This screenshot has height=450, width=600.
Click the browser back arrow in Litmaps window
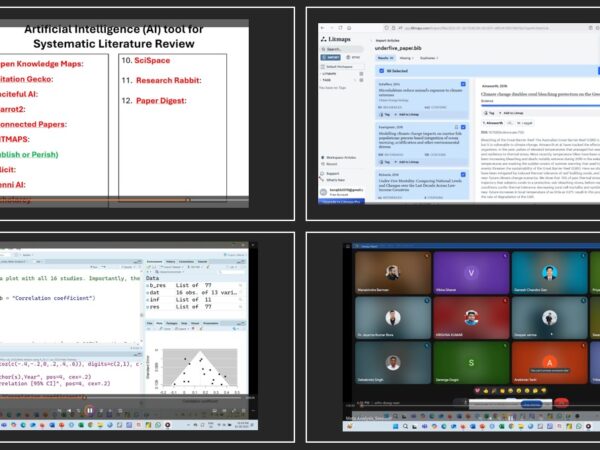coord(323,28)
